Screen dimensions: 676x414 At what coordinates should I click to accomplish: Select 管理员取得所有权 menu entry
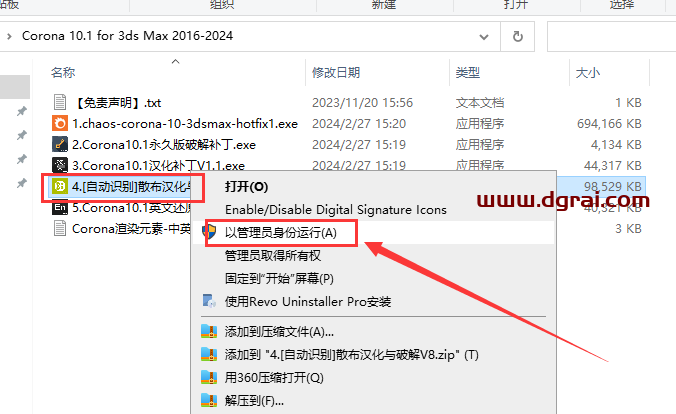[273, 255]
